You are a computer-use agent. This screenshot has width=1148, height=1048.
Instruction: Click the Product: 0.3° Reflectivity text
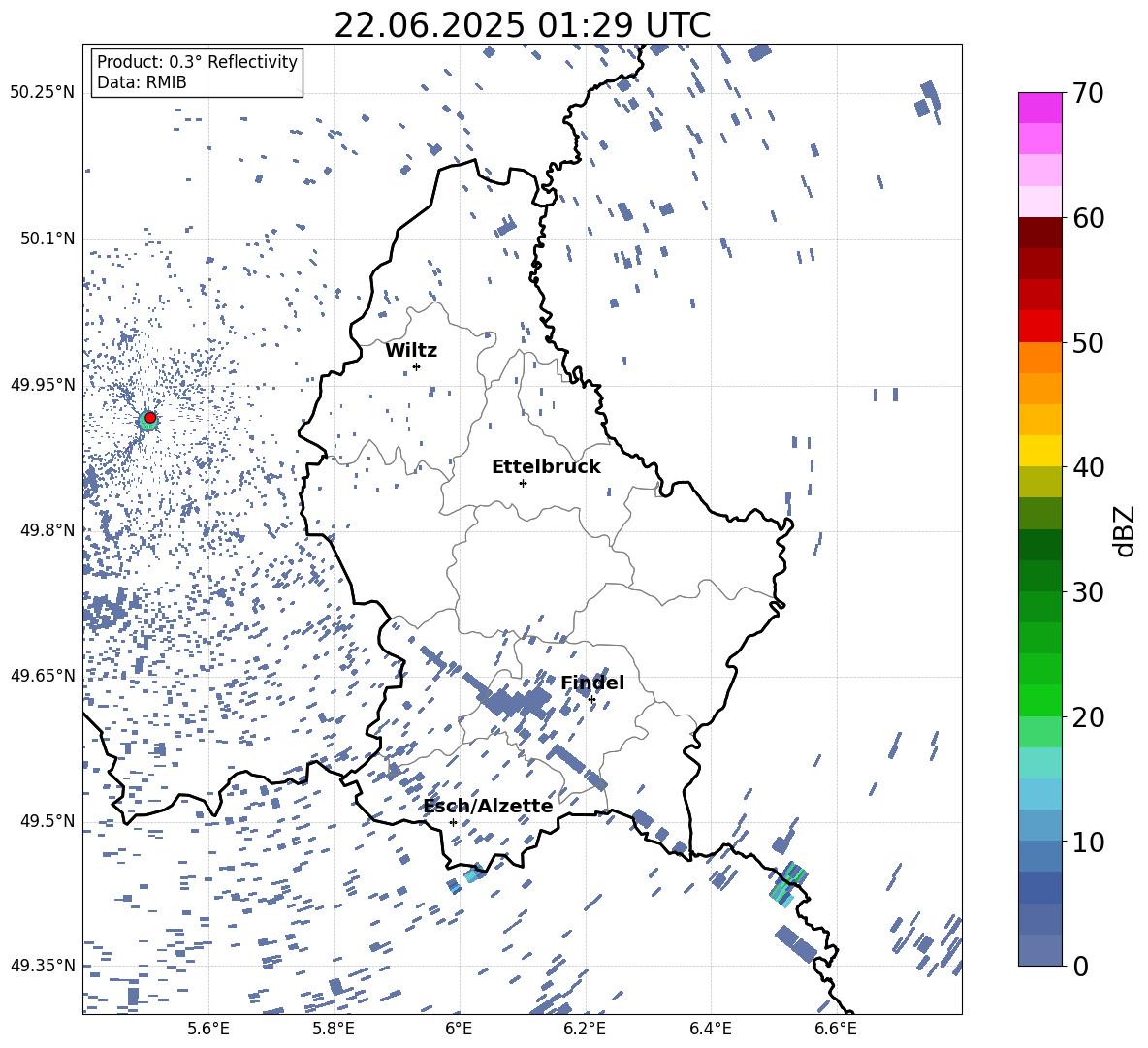coord(197,61)
